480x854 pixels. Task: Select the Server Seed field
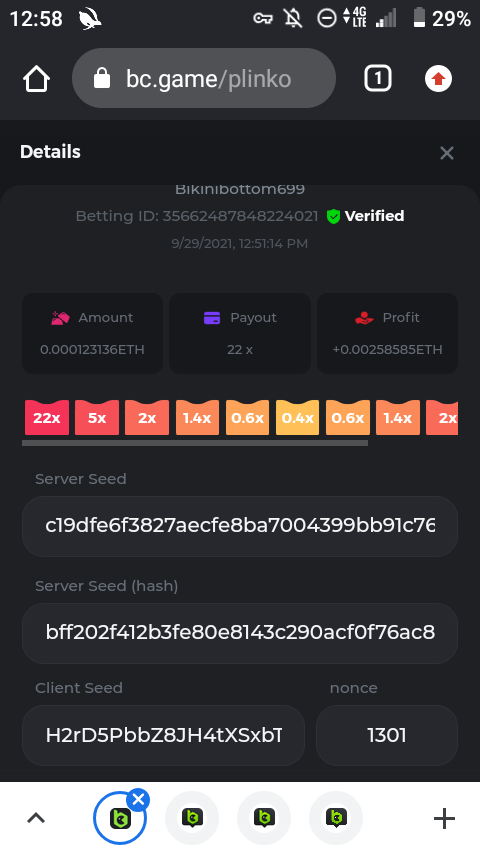coord(240,526)
